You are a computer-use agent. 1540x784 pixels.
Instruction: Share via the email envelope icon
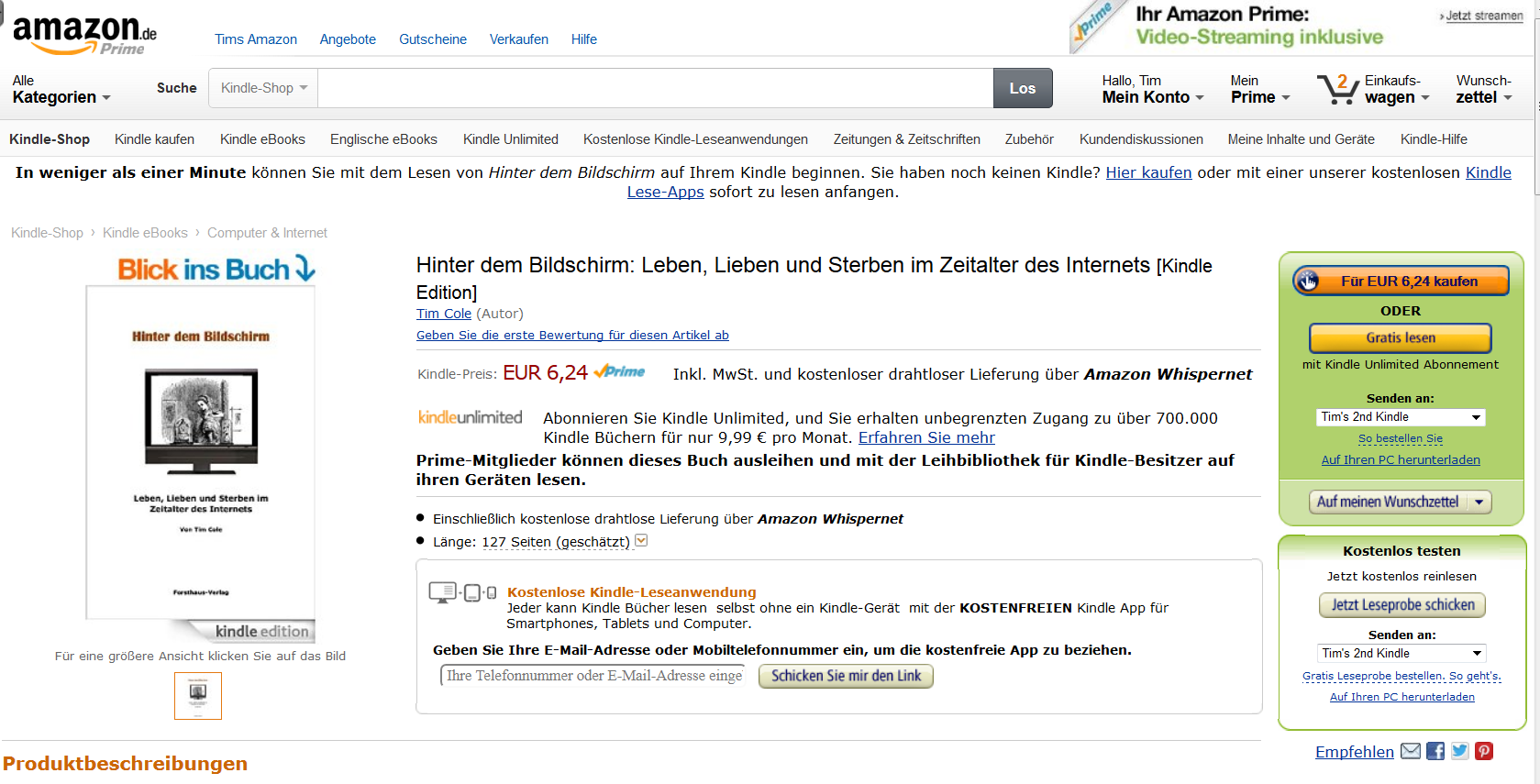click(x=1411, y=751)
